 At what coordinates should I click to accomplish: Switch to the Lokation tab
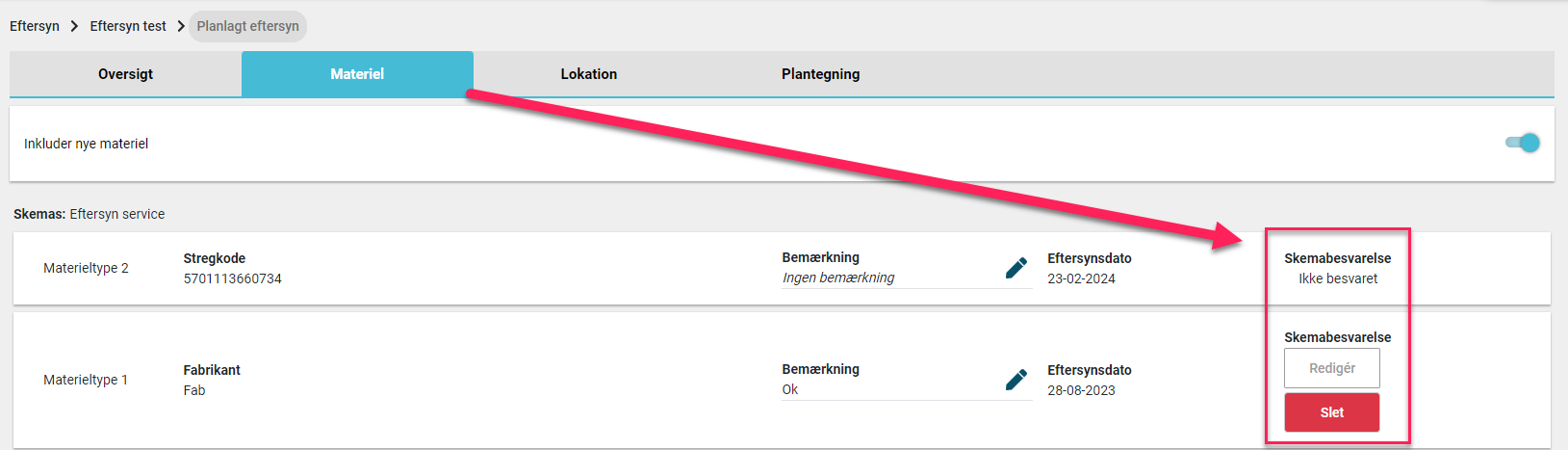[x=589, y=74]
